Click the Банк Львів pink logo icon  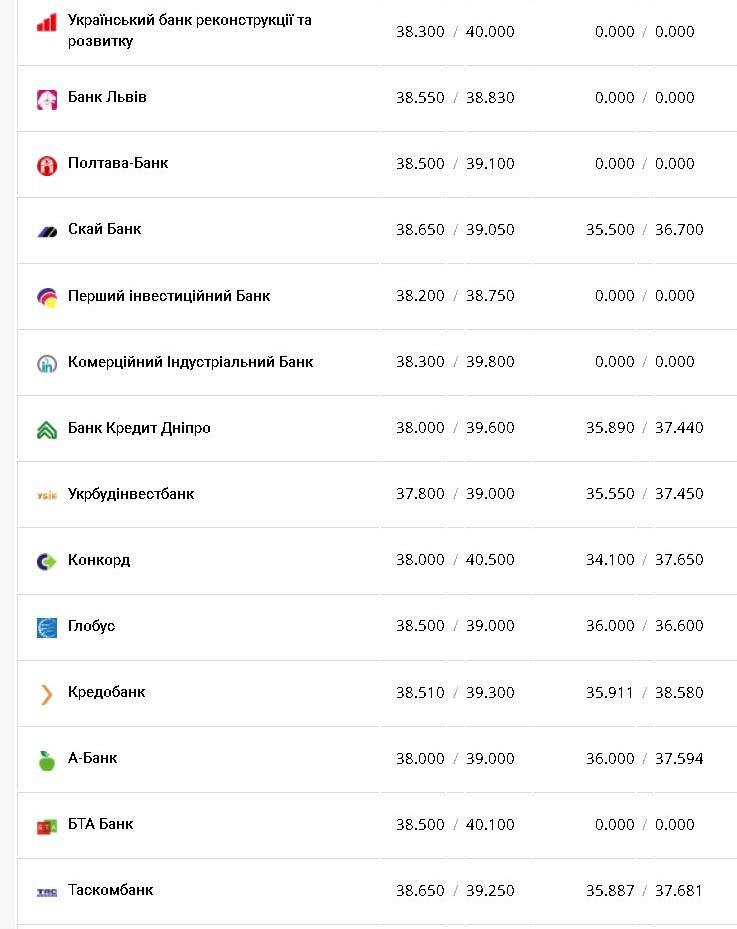click(x=47, y=99)
